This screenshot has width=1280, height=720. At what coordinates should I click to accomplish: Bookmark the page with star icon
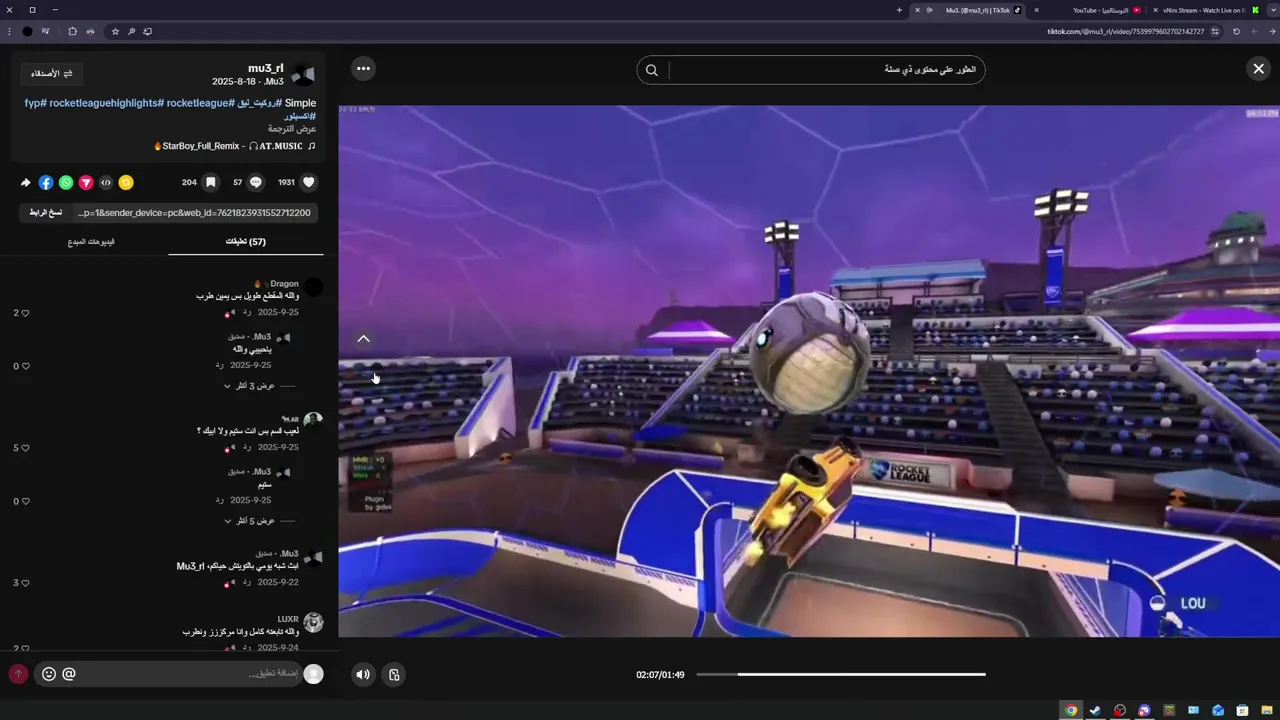(x=115, y=31)
